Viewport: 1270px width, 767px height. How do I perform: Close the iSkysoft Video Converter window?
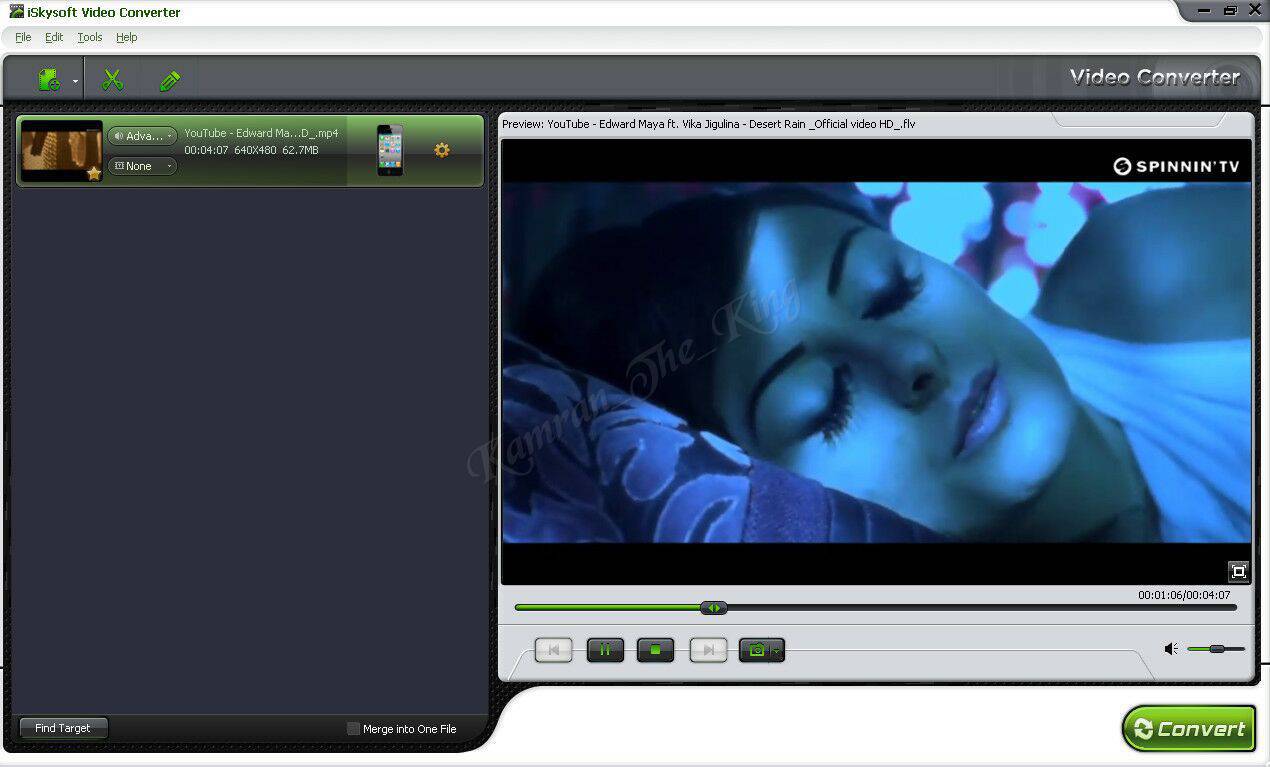[x=1255, y=10]
